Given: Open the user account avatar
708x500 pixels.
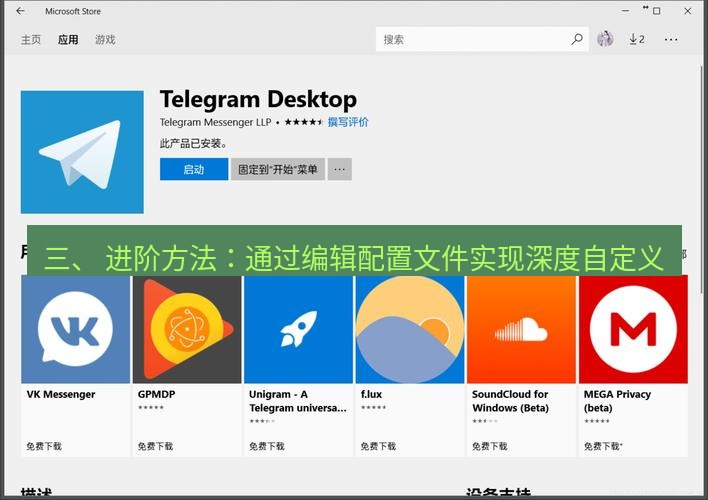Looking at the screenshot, I should (605, 39).
